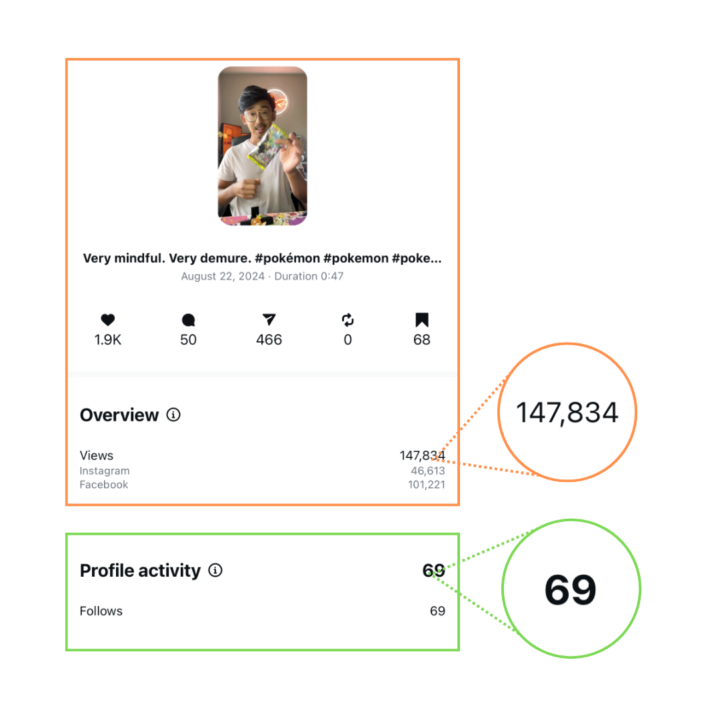The image size is (720, 720).
Task: Open the Profile activity info icon
Action: click(x=216, y=571)
